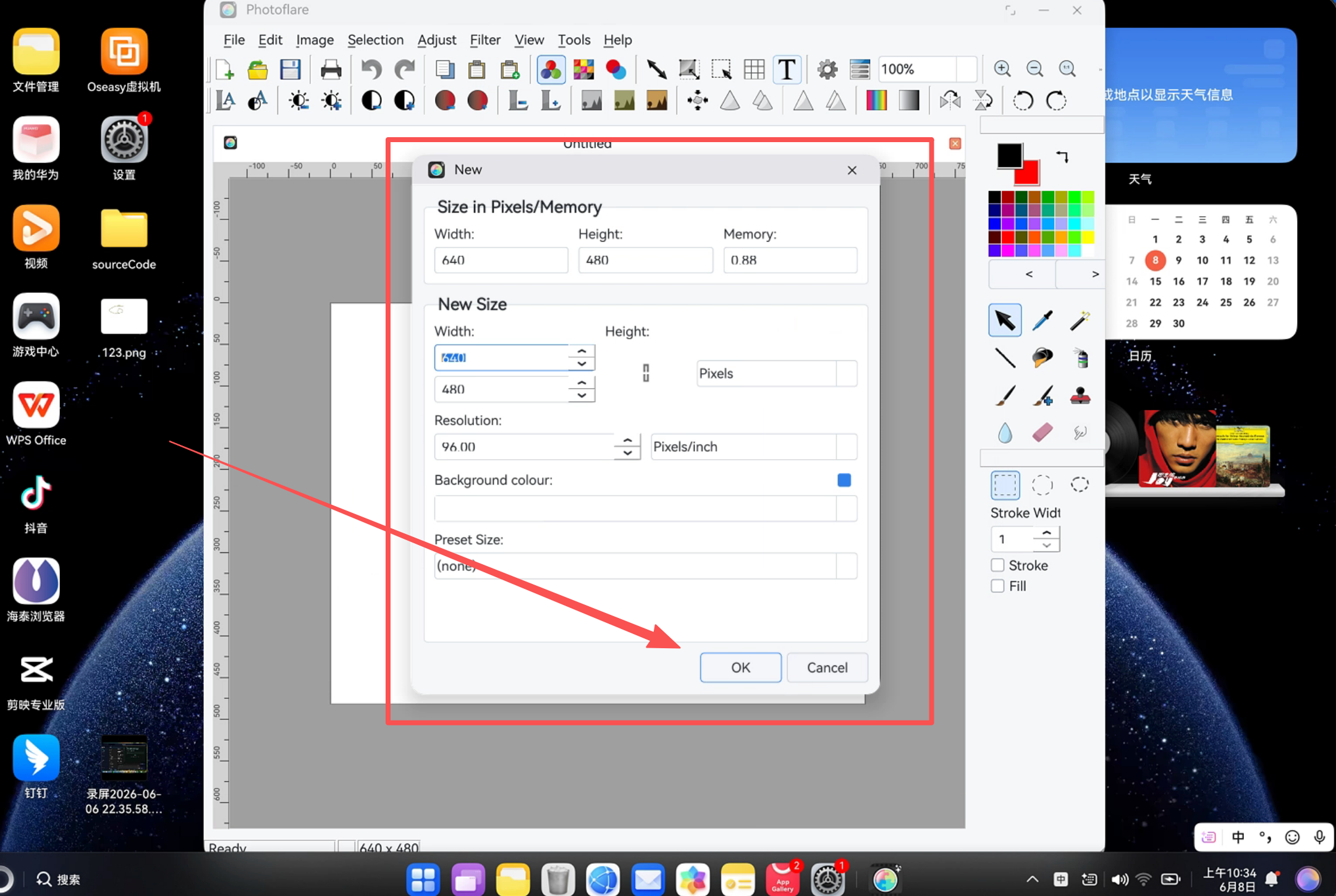Open the Preset Size dropdown
The image size is (1336, 896).
pos(645,565)
